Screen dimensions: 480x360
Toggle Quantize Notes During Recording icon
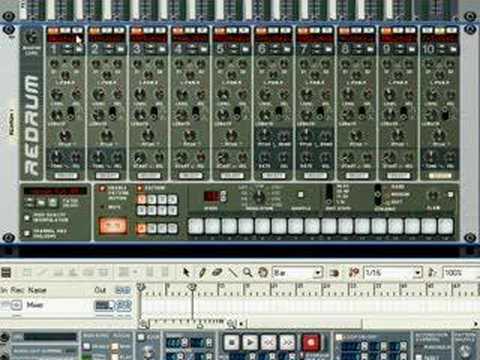point(354,273)
